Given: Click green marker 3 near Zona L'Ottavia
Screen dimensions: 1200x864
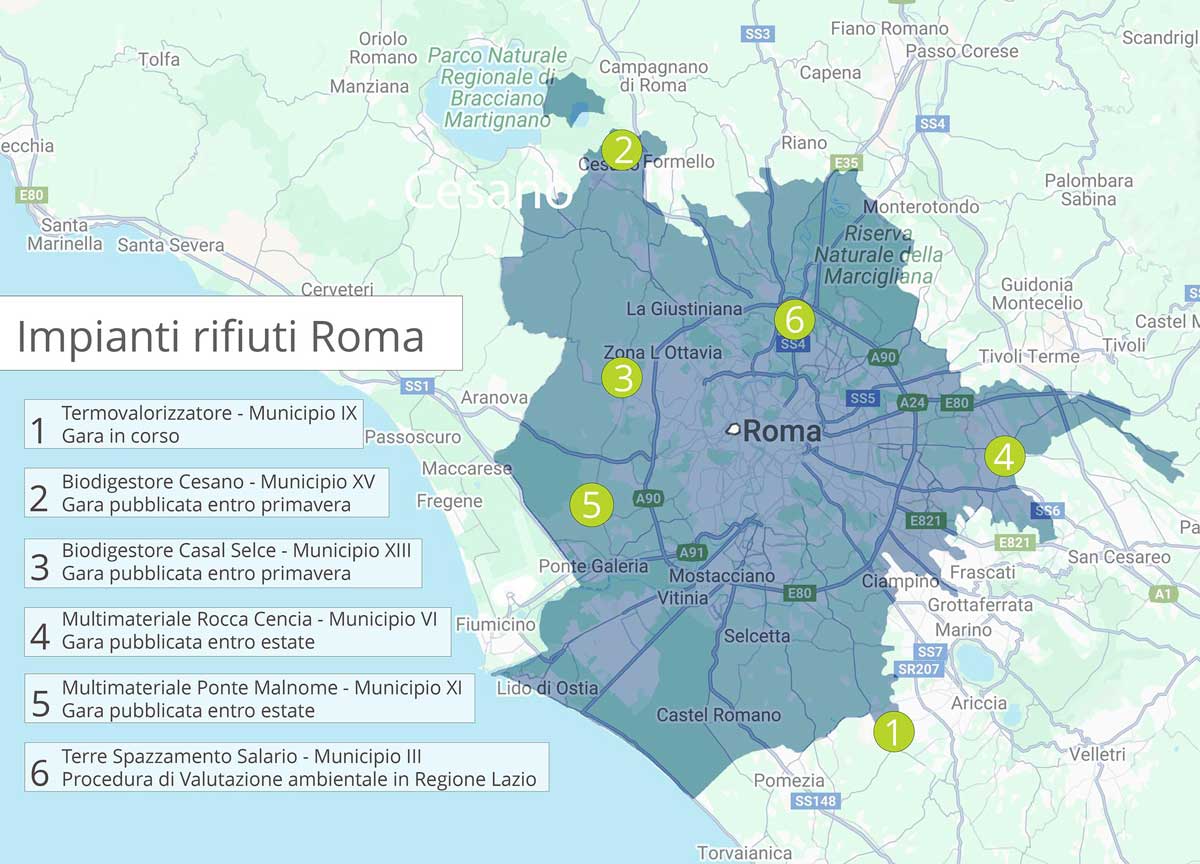Looking at the screenshot, I should (622, 378).
